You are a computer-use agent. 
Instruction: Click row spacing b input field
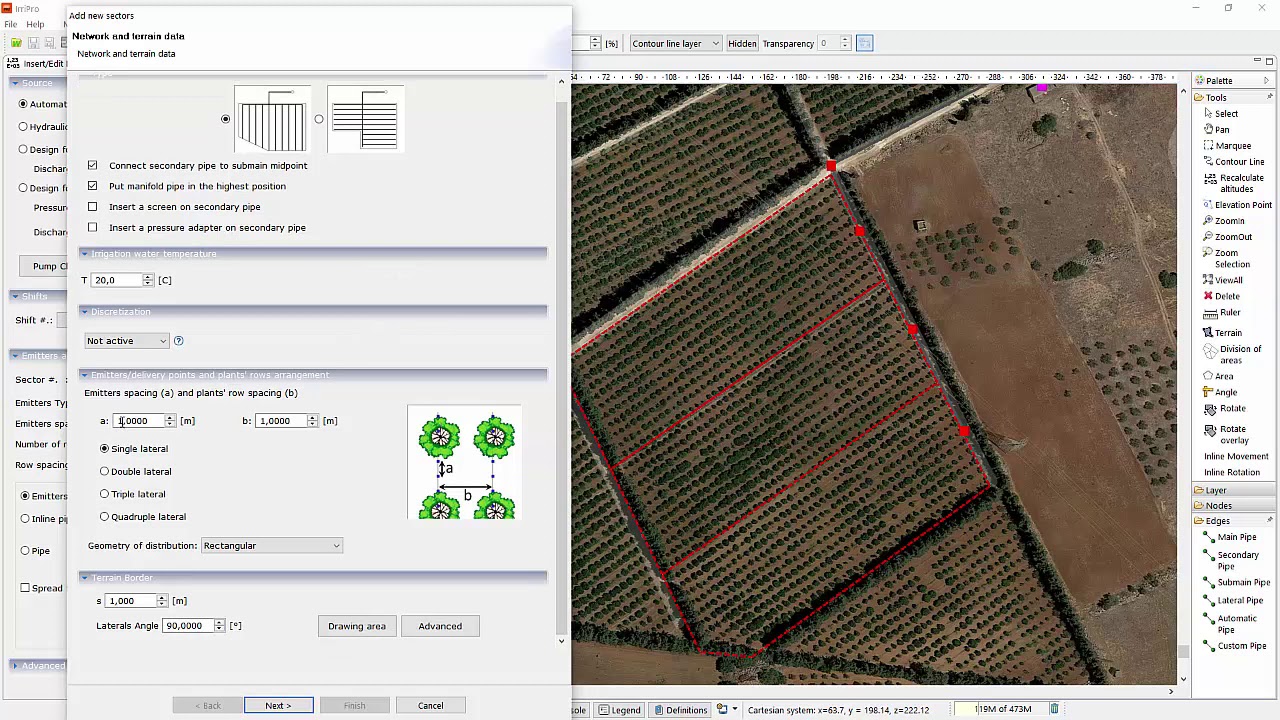(281, 421)
